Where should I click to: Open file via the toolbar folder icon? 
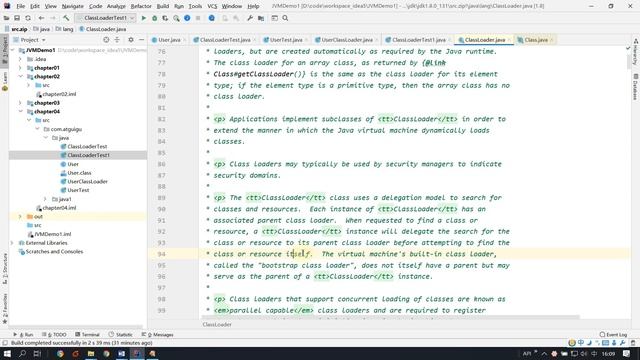6,18
